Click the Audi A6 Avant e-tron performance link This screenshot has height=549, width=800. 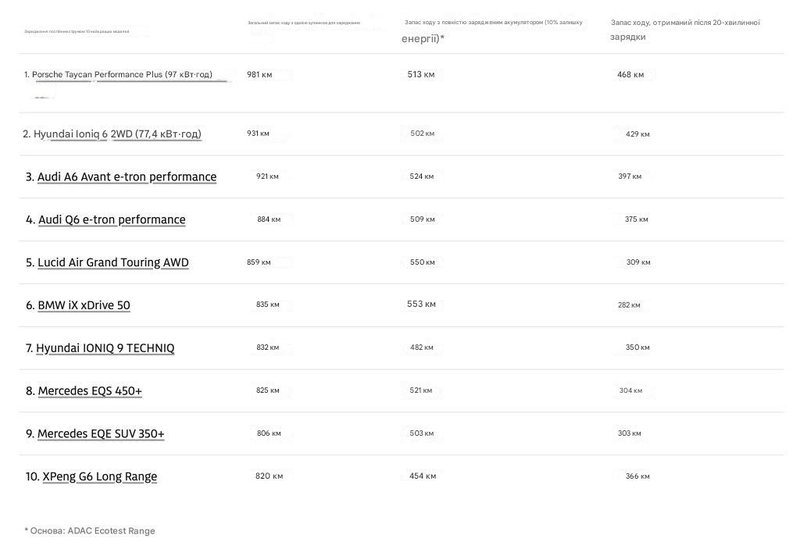pyautogui.click(x=126, y=177)
